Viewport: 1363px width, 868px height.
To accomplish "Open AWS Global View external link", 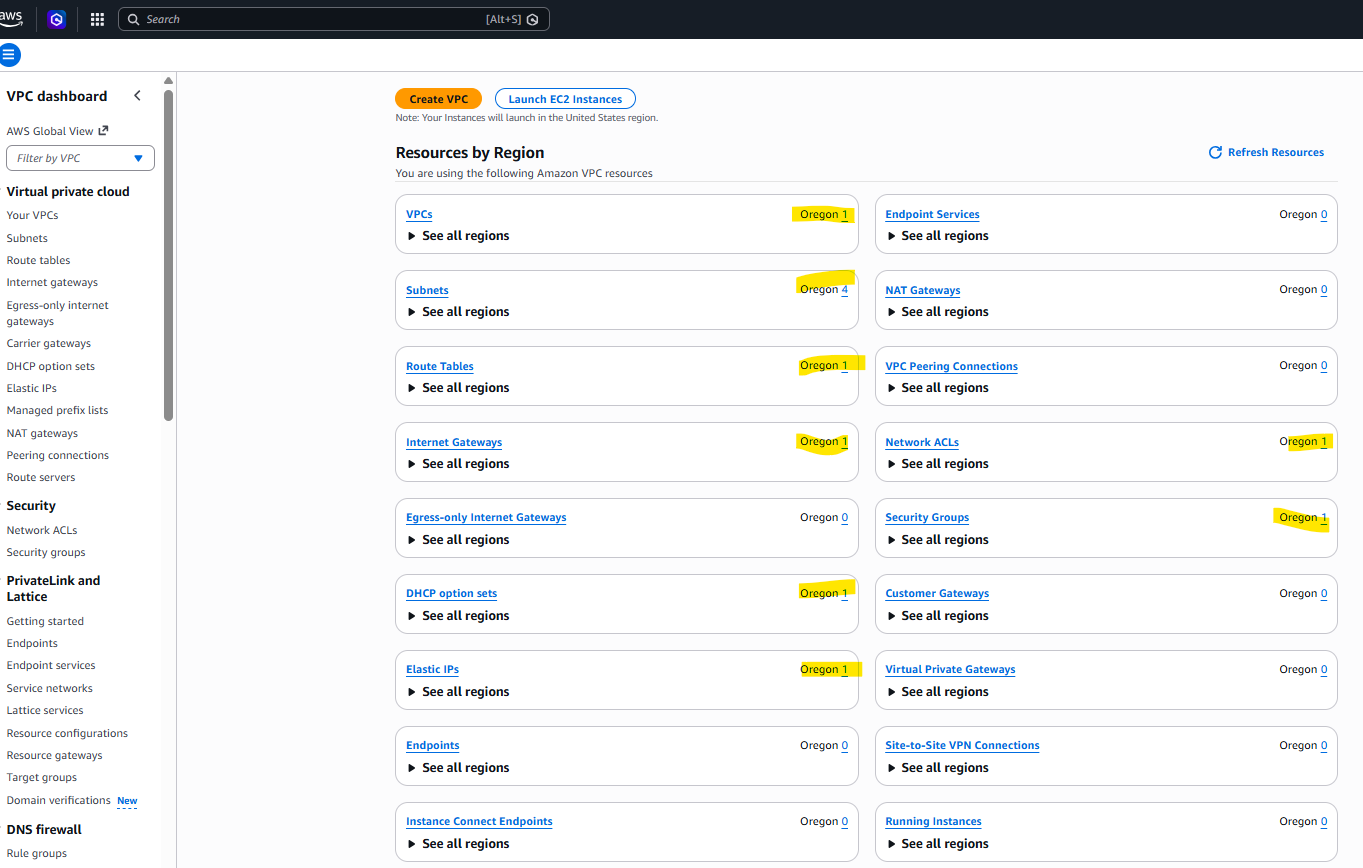I will [56, 130].
